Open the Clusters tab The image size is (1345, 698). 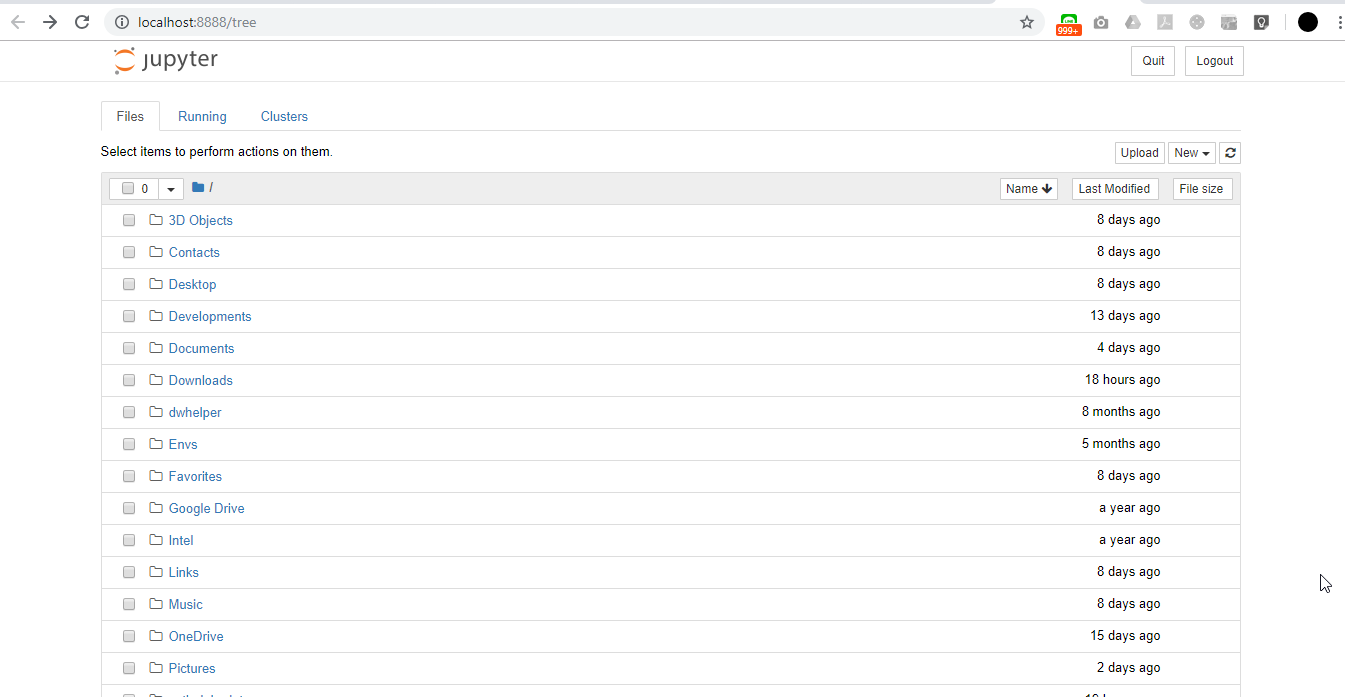click(x=284, y=116)
